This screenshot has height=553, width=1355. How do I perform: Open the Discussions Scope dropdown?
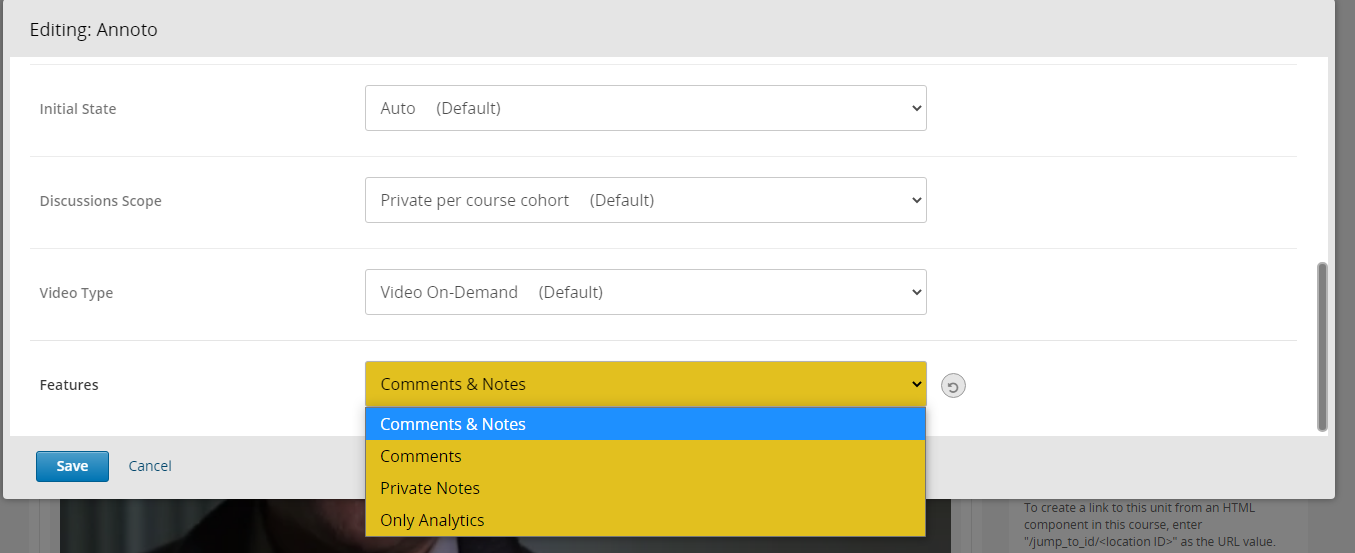[x=646, y=200]
